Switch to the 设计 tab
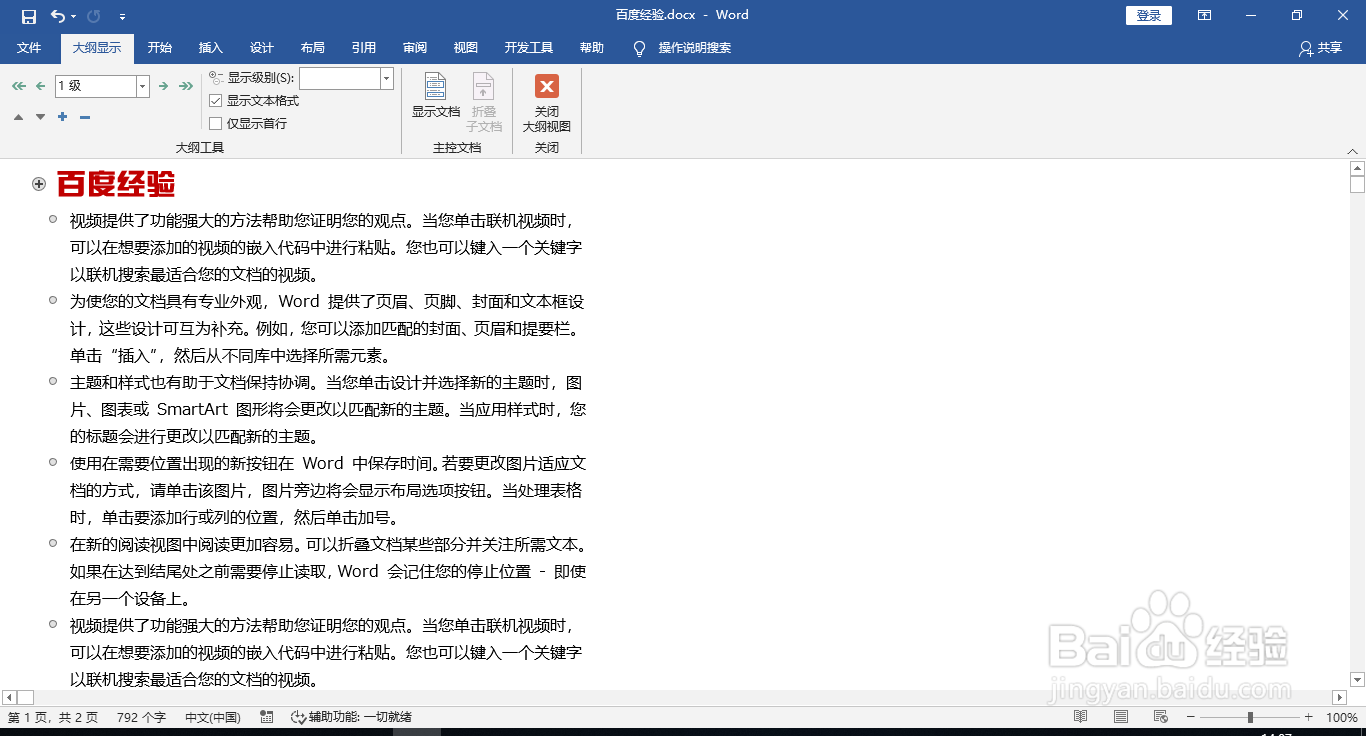Image resolution: width=1366 pixels, height=736 pixels. point(262,47)
